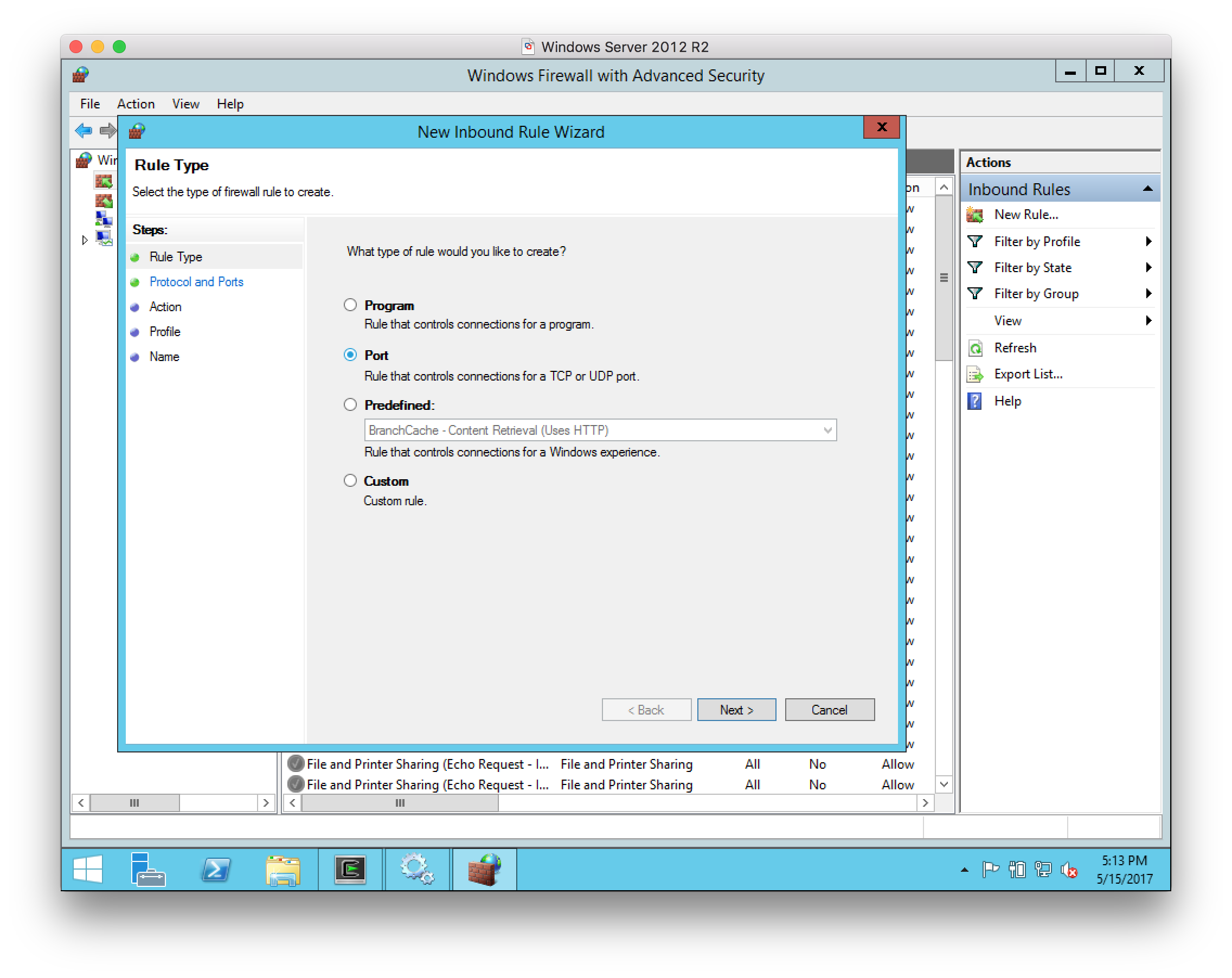1232x978 pixels.
Task: Expand the Filter by Profile submenu arrow
Action: click(1148, 241)
